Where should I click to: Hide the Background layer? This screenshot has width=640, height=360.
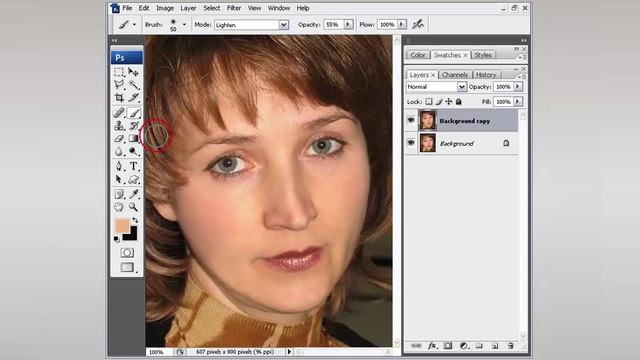(x=411, y=143)
